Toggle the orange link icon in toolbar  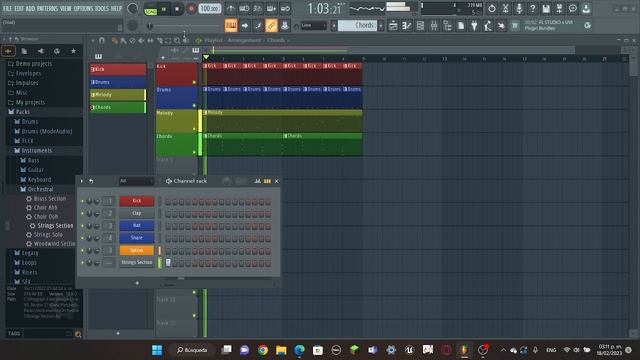[271, 26]
